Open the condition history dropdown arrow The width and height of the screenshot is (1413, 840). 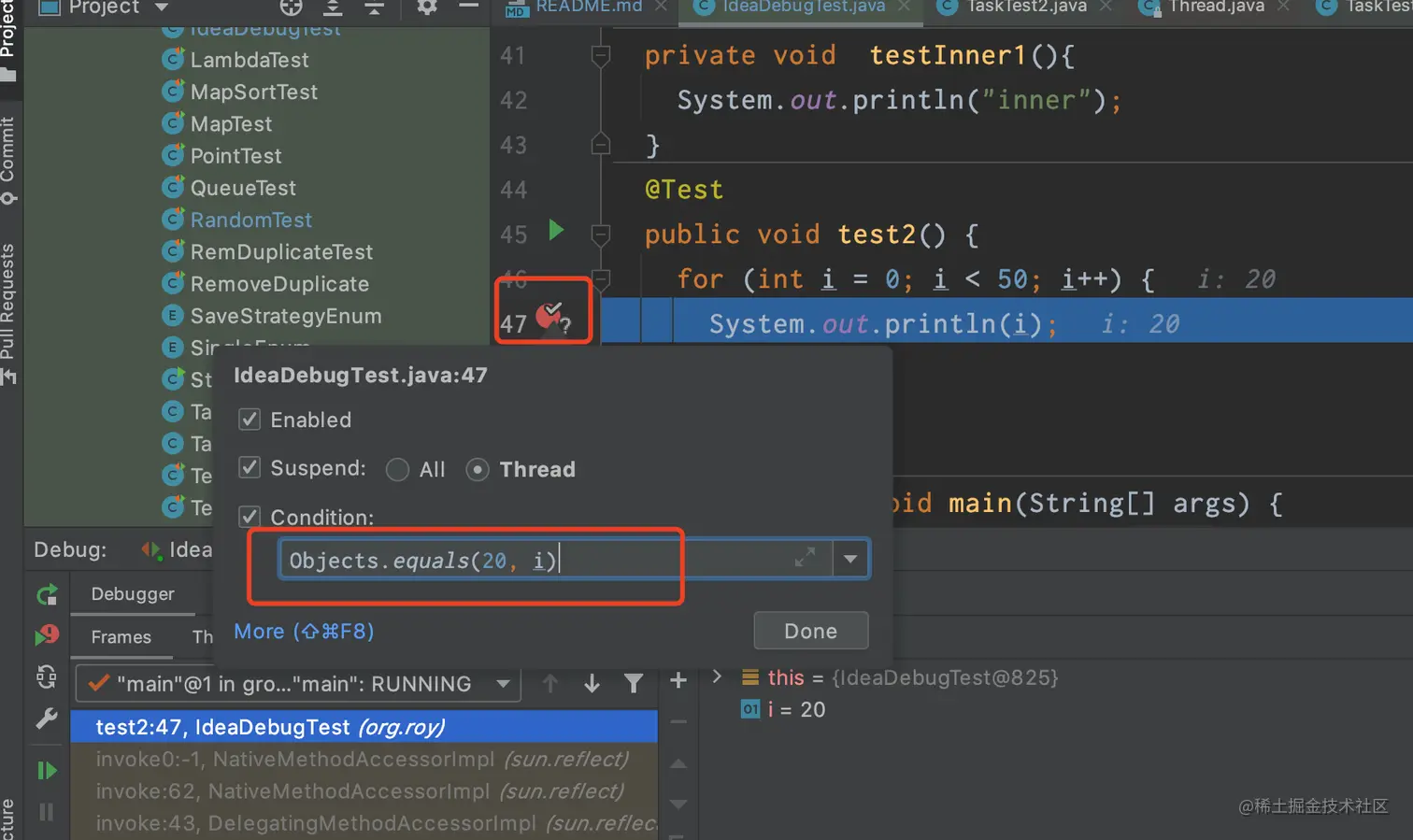tap(850, 559)
